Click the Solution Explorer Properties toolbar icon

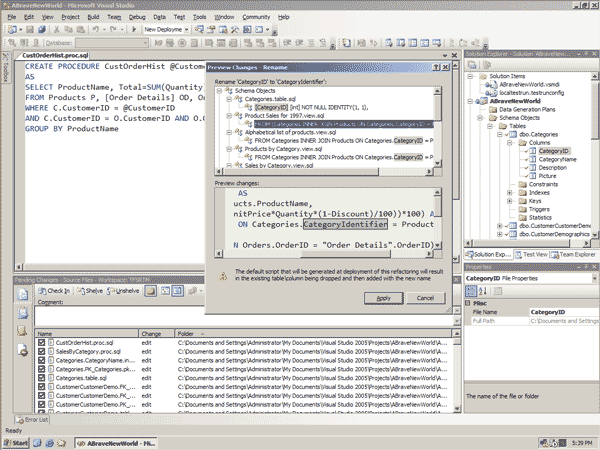point(472,65)
